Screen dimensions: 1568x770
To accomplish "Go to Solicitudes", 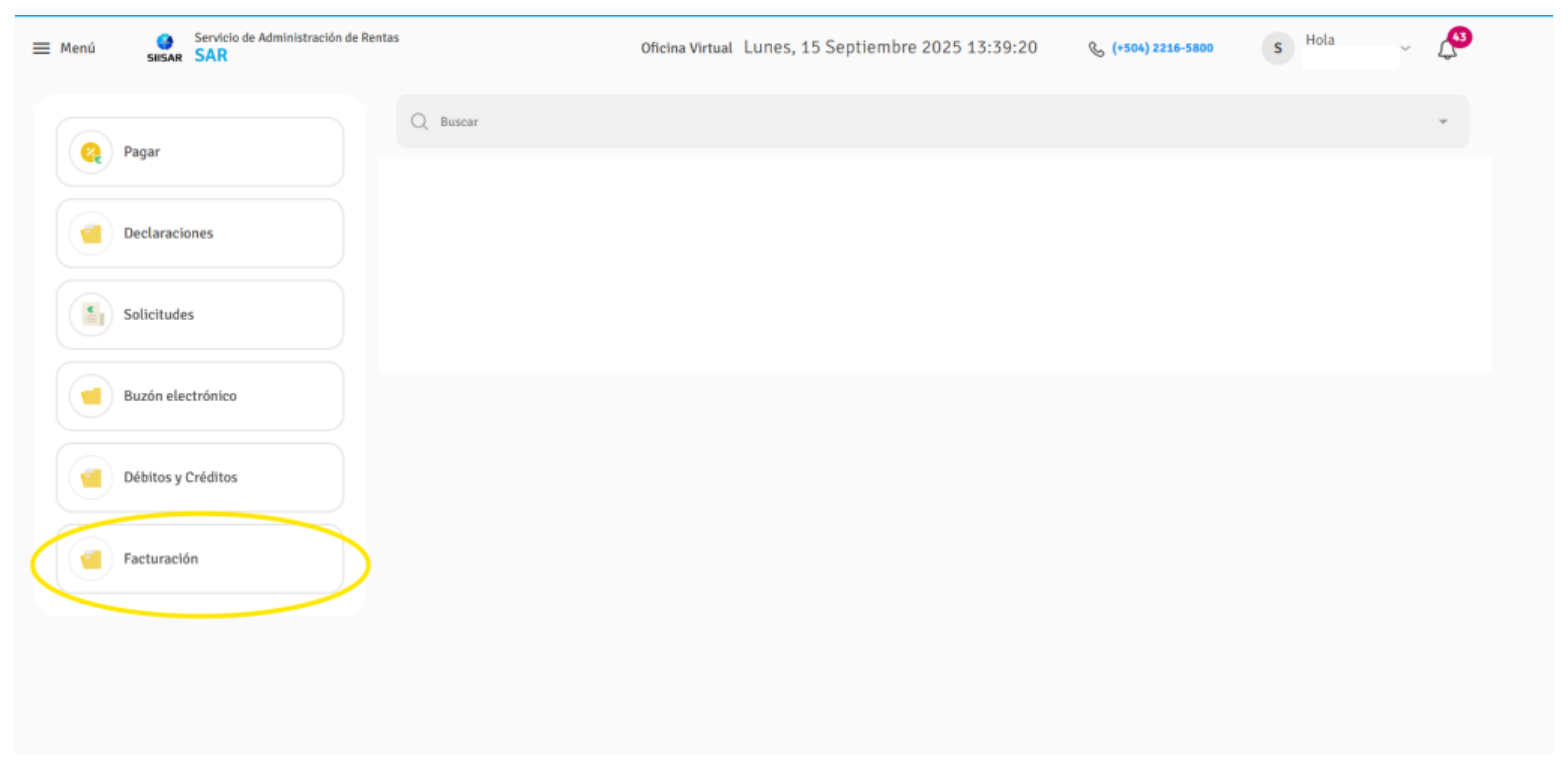I will pos(200,314).
